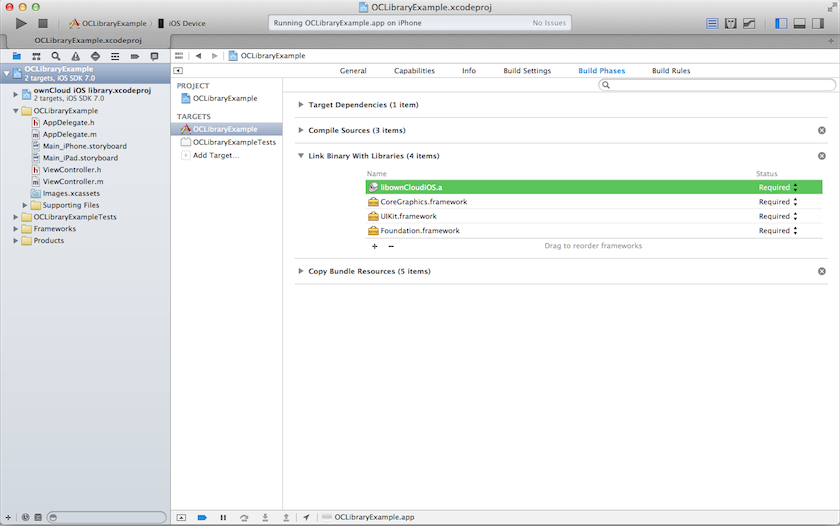Toggle the Utilities pane visibility

[x=819, y=23]
